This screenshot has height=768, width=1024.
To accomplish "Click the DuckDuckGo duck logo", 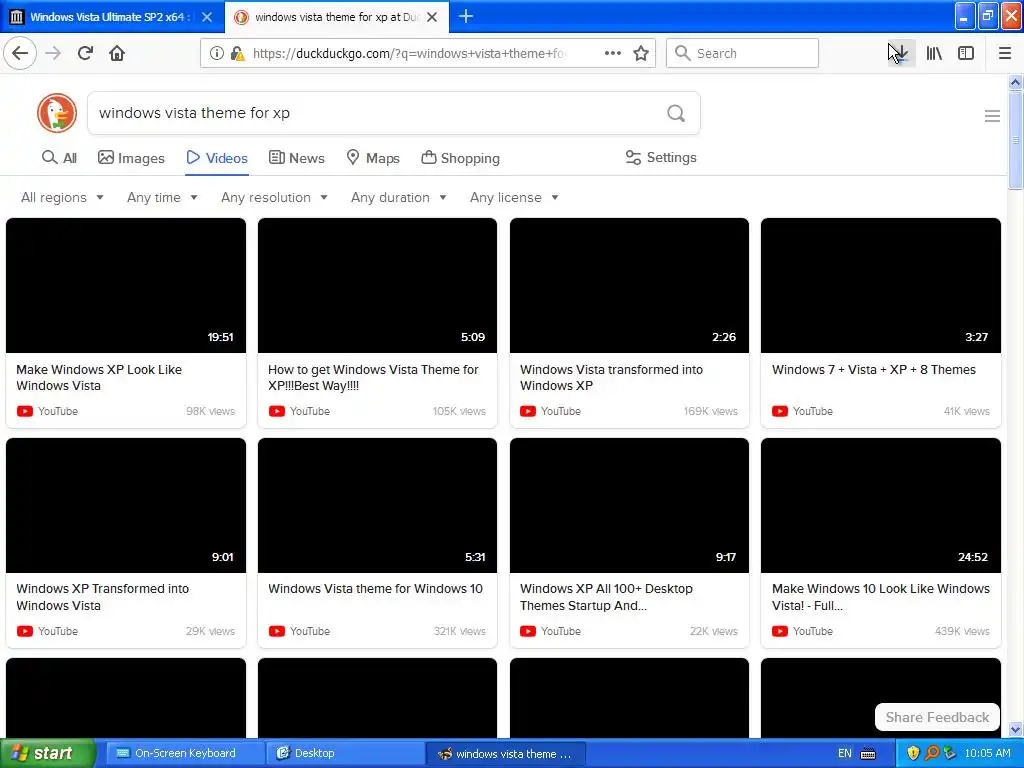I will [x=57, y=113].
